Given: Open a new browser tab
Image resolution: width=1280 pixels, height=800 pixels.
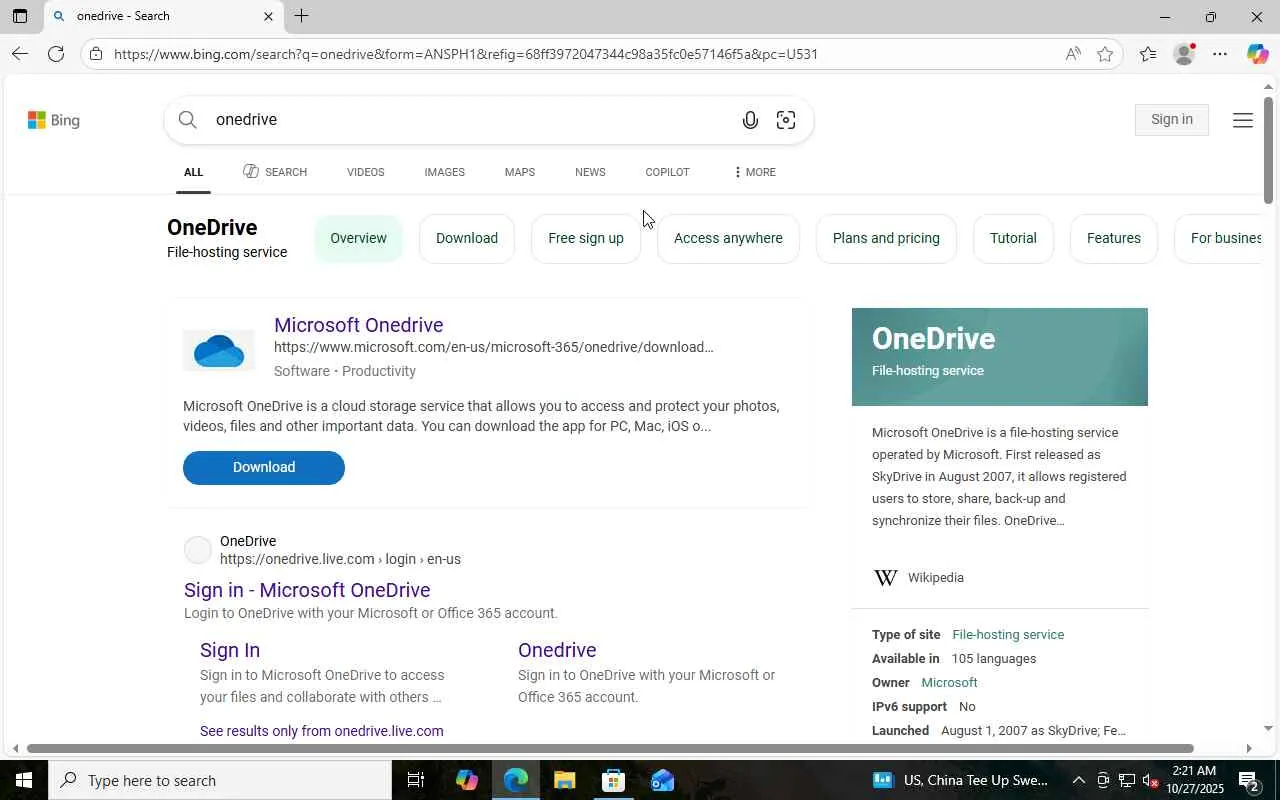Looking at the screenshot, I should [301, 16].
